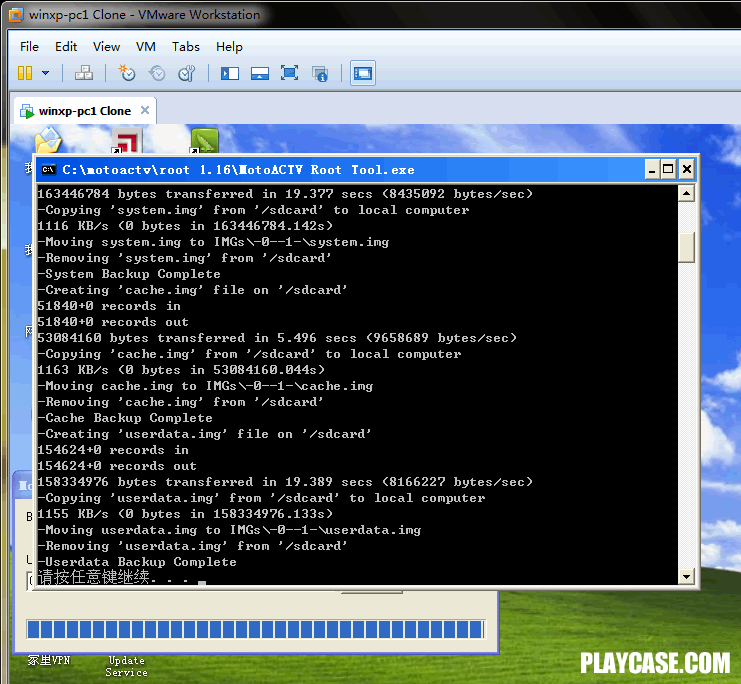Viewport: 741px width, 684px height.
Task: Click the console scrollbar up arrow
Action: pos(686,193)
